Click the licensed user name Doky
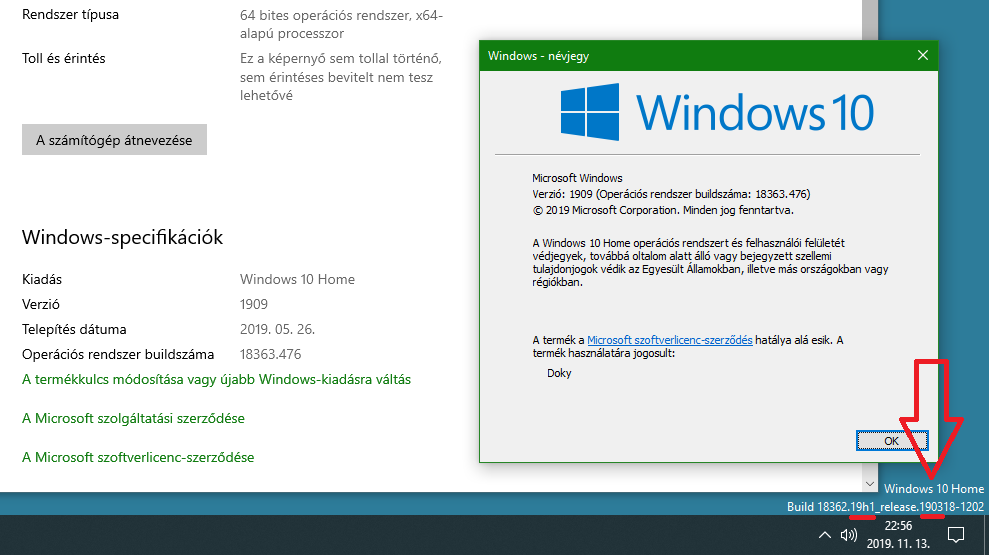Screen dimensions: 989x555 [x=559, y=373]
